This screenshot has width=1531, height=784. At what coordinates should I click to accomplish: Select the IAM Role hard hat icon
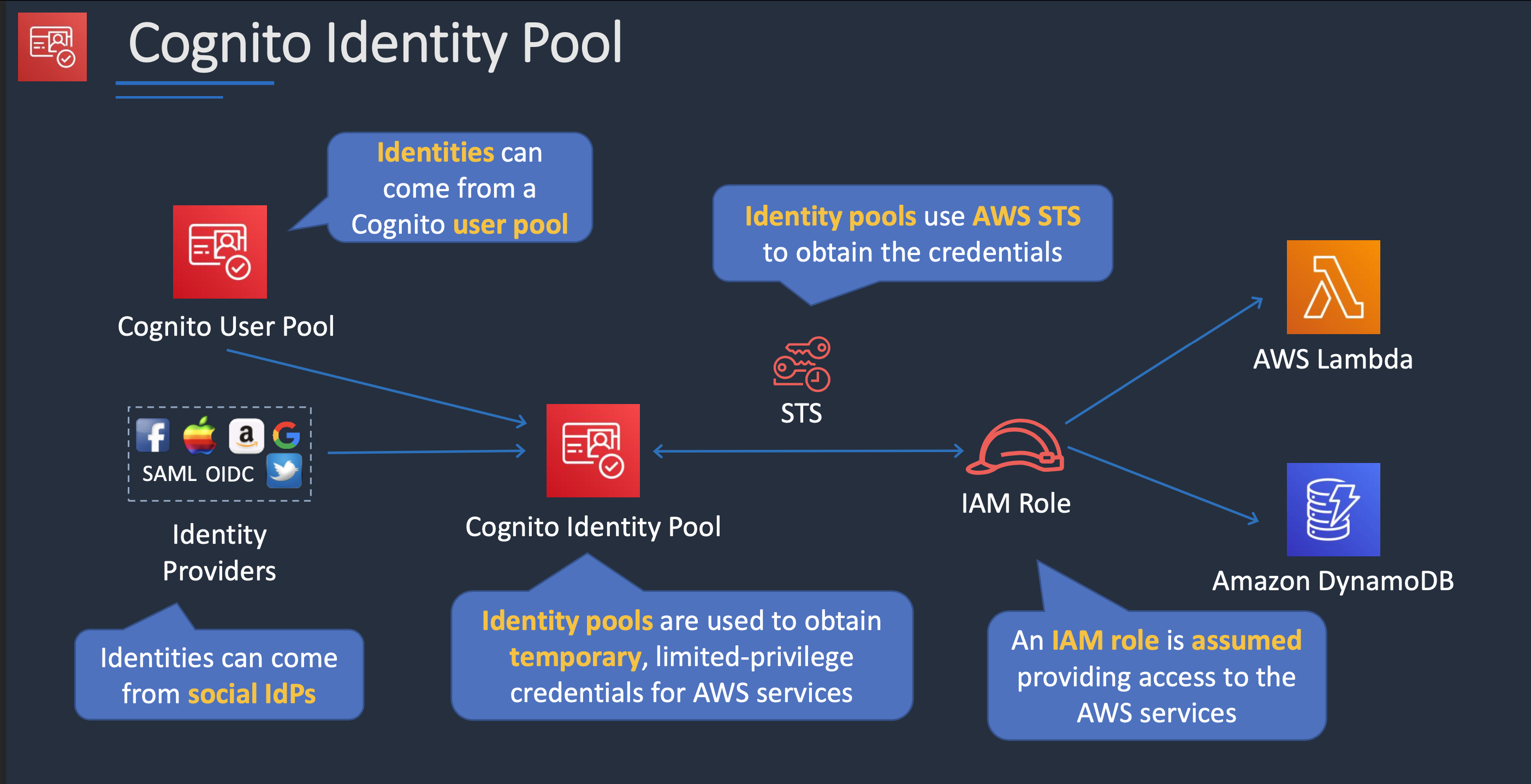pyautogui.click(x=1015, y=447)
